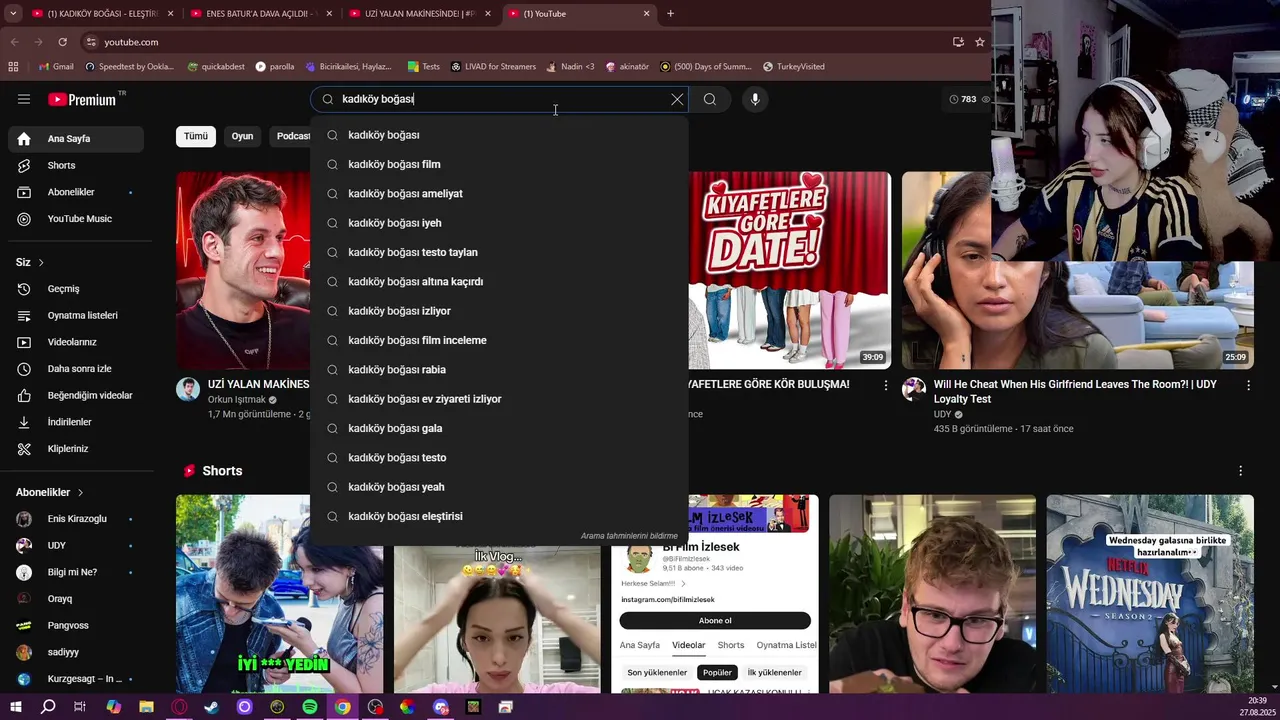This screenshot has height=720, width=1280.
Task: Open sadiyyy channel subscription
Action: [76, 652]
